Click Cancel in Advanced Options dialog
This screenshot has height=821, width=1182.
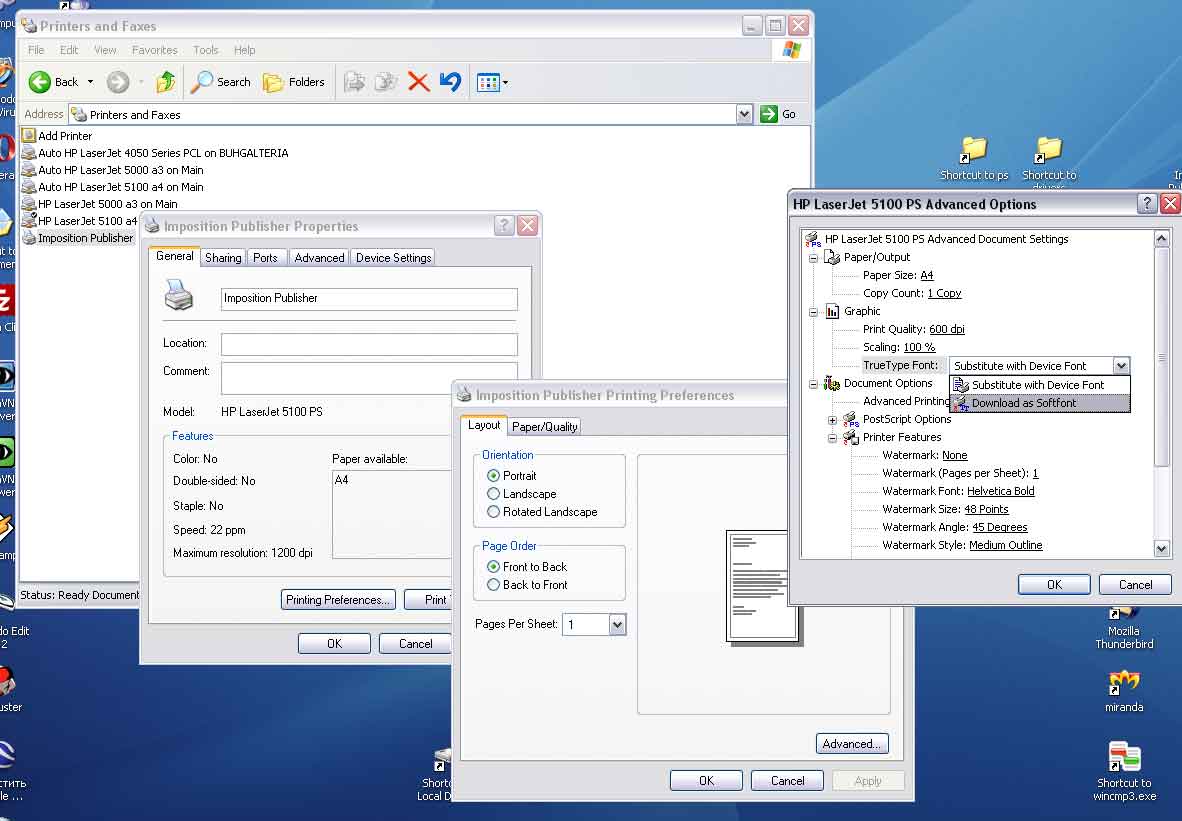pos(1135,585)
